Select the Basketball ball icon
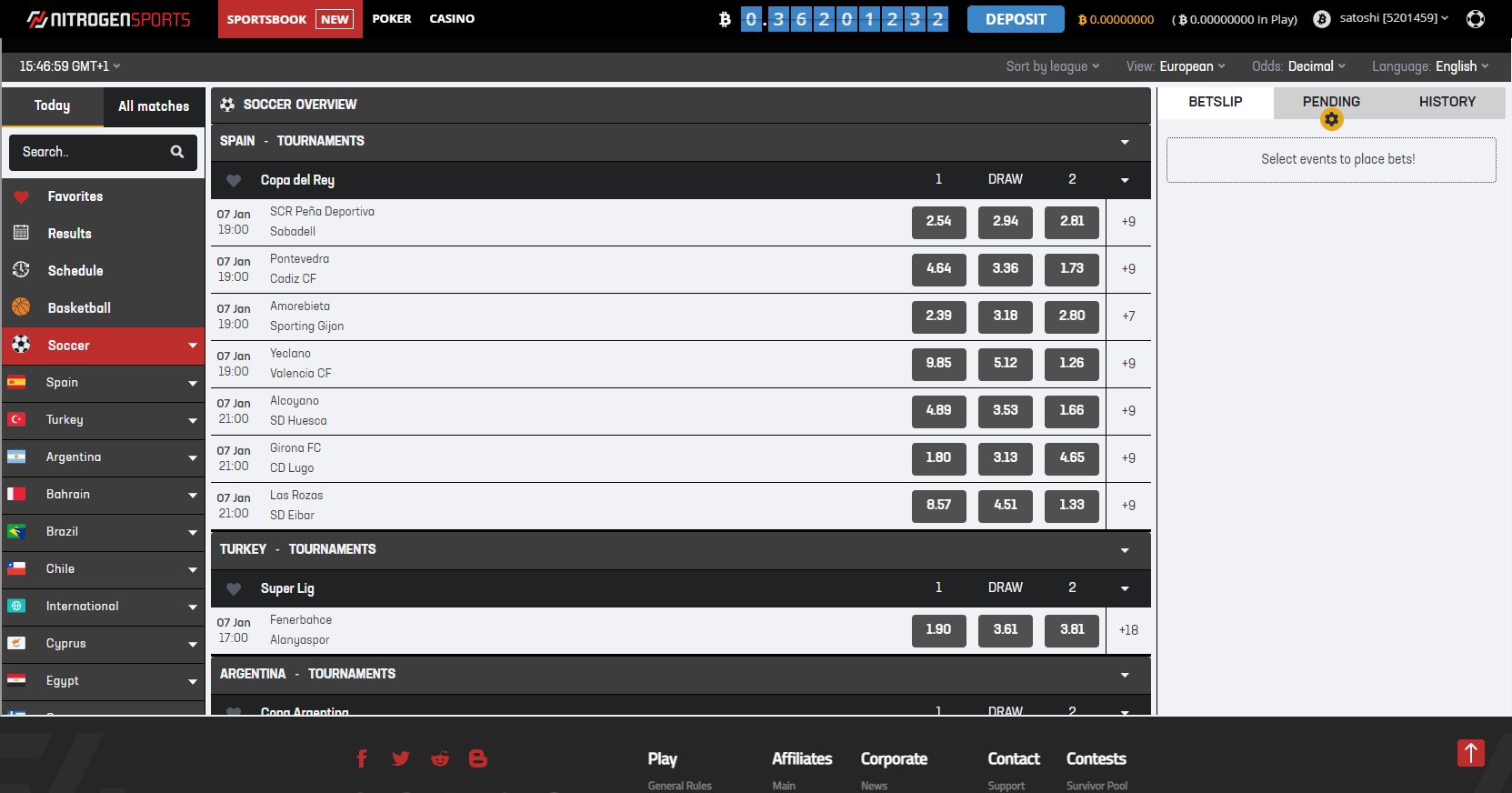1512x793 pixels. point(21,307)
